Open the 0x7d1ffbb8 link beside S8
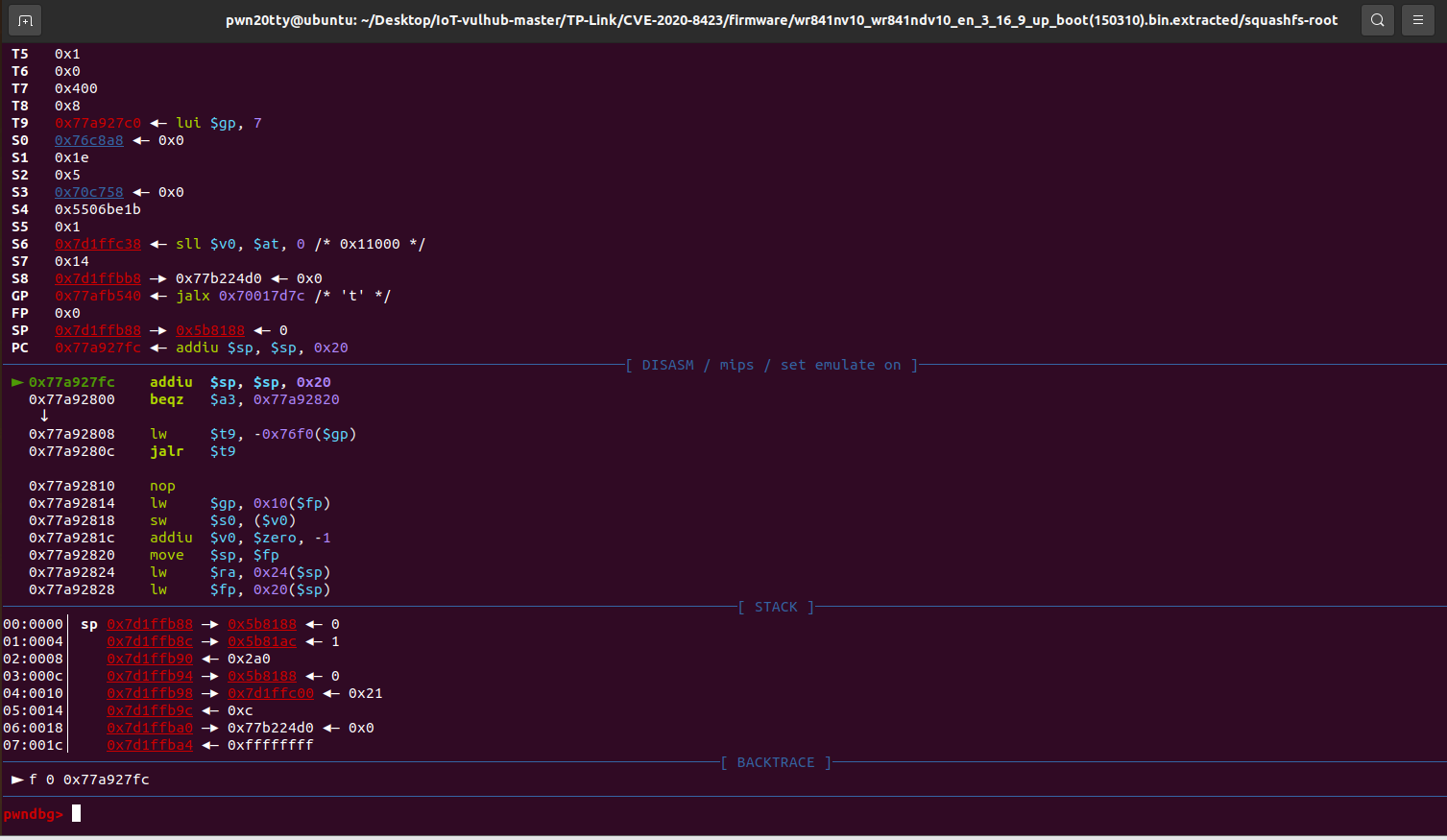The height and width of the screenshot is (840, 1447). [x=97, y=277]
